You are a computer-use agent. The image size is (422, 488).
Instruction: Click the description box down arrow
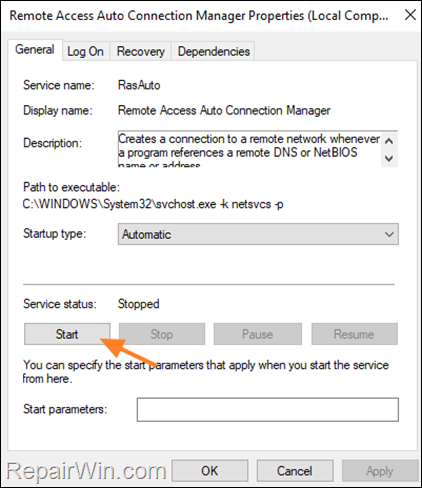click(x=389, y=158)
